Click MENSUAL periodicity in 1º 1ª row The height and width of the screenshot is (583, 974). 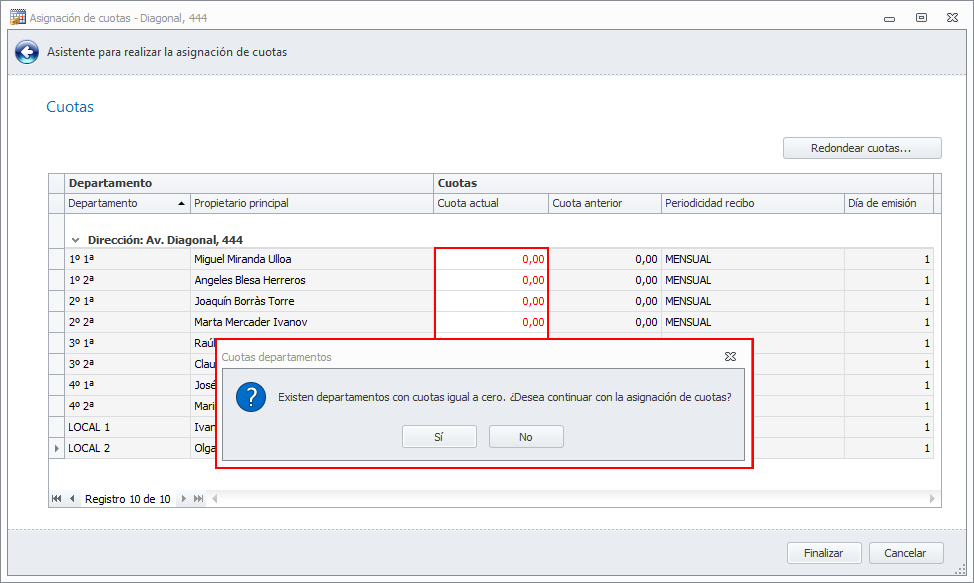point(753,260)
